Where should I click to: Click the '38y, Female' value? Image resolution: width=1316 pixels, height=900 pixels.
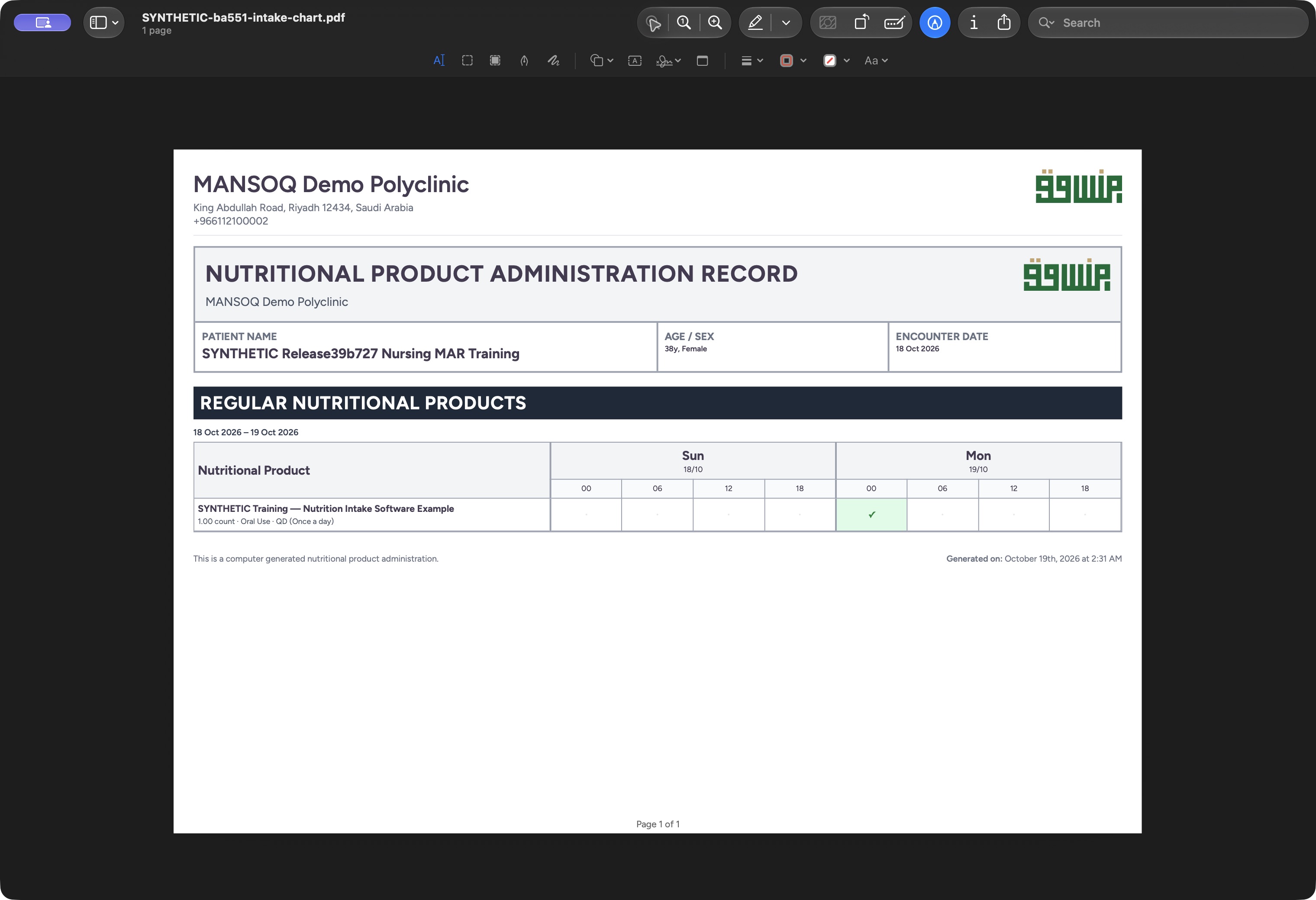tap(686, 349)
